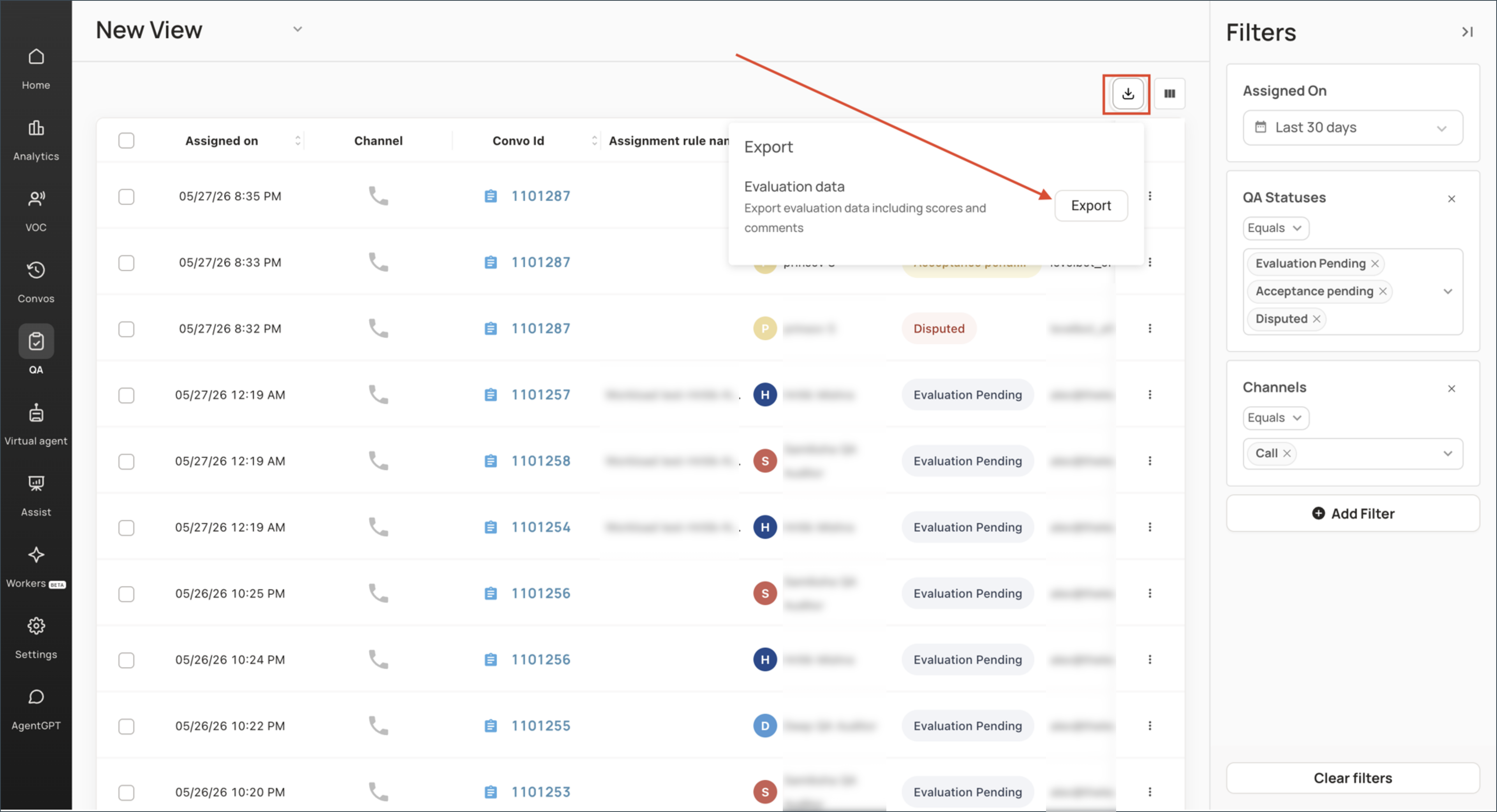1497x812 pixels.
Task: Open the column layout icon button
Action: coord(1169,93)
